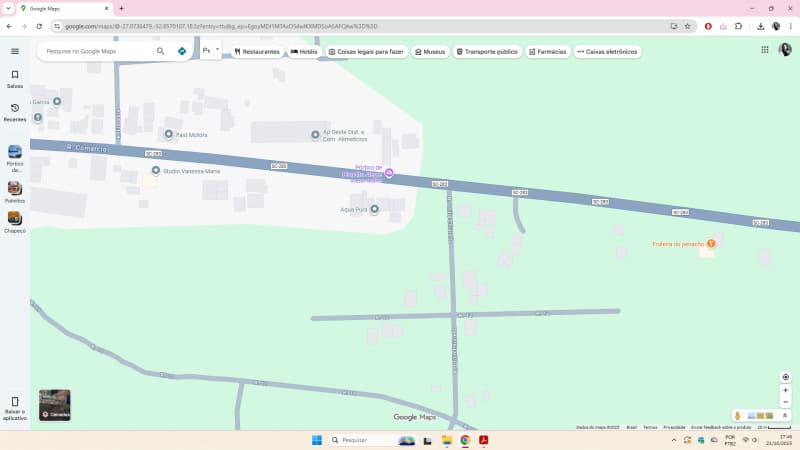The width and height of the screenshot is (800, 450).
Task: Switch map layers via Camadas thumbnail
Action: 55,405
